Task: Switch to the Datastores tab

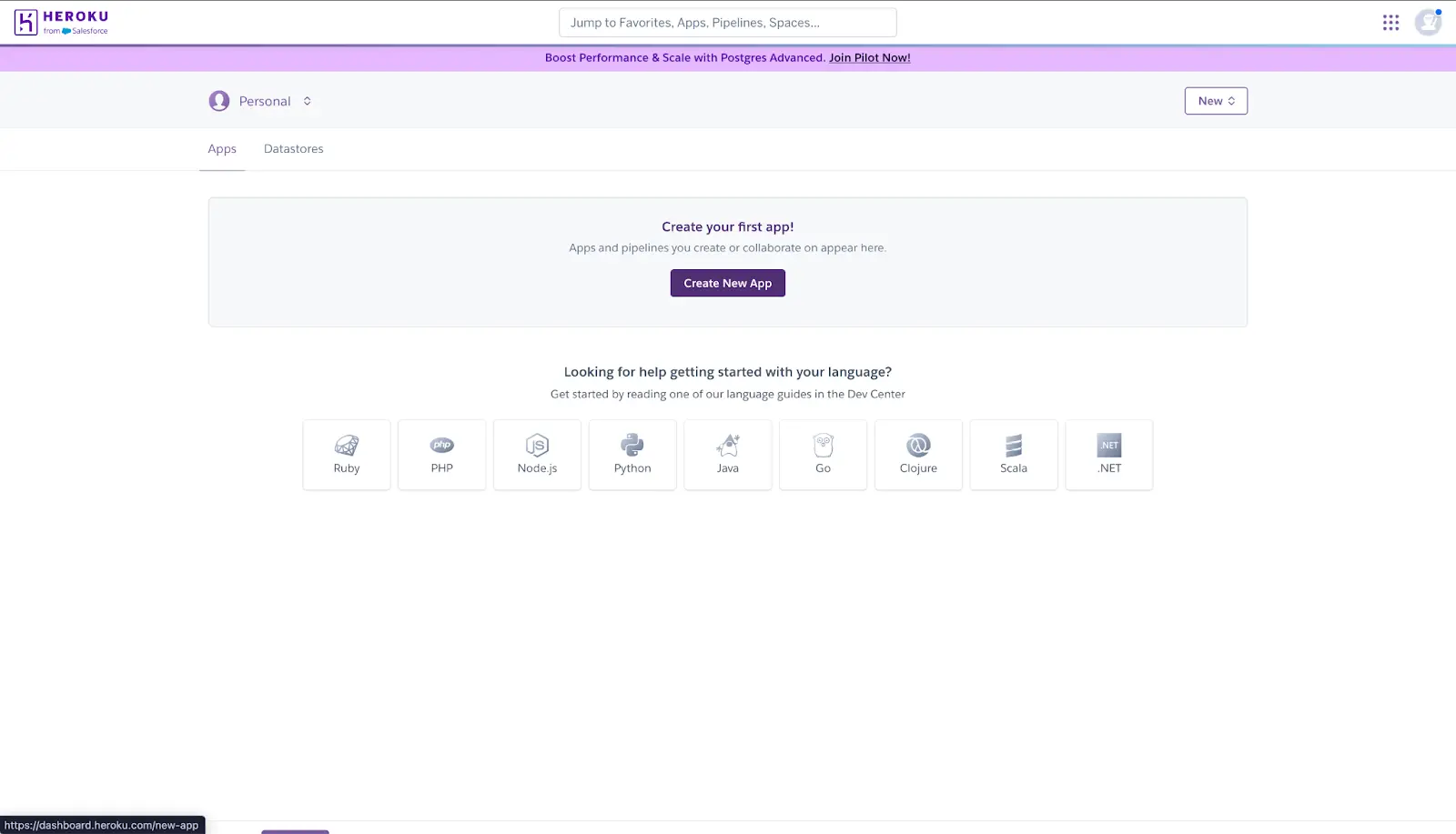Action: pyautogui.click(x=293, y=148)
